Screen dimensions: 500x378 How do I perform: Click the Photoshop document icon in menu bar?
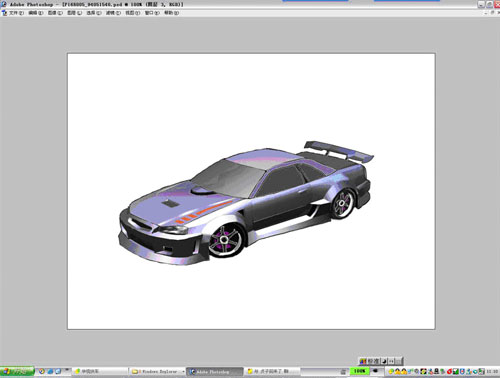coord(4,13)
